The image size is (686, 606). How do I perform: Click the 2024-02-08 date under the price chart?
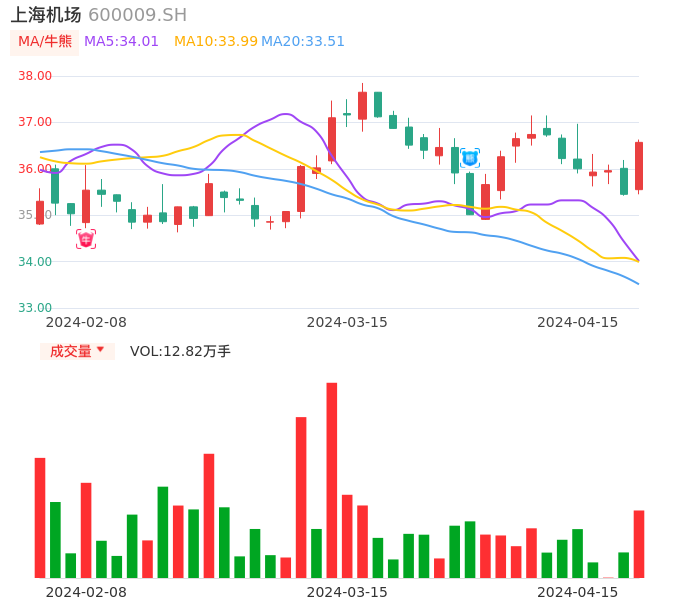click(86, 322)
